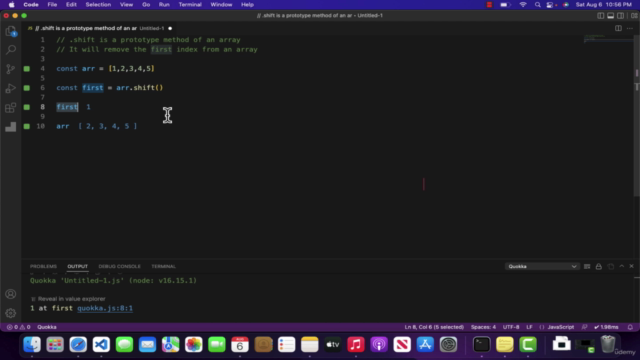Switch to the Output tab
The image size is (640, 360).
click(x=78, y=266)
